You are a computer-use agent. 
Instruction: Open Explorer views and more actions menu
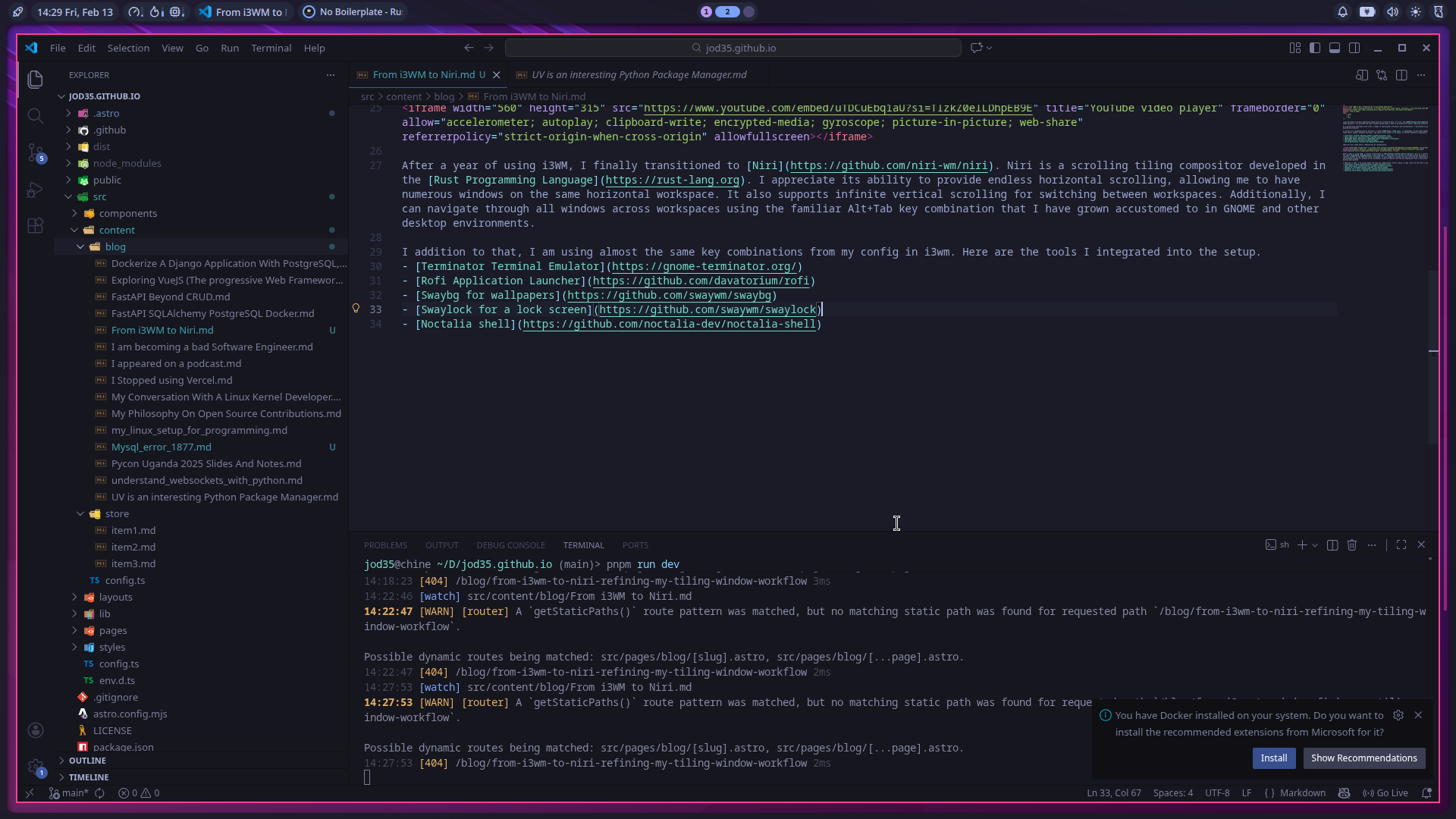click(330, 75)
